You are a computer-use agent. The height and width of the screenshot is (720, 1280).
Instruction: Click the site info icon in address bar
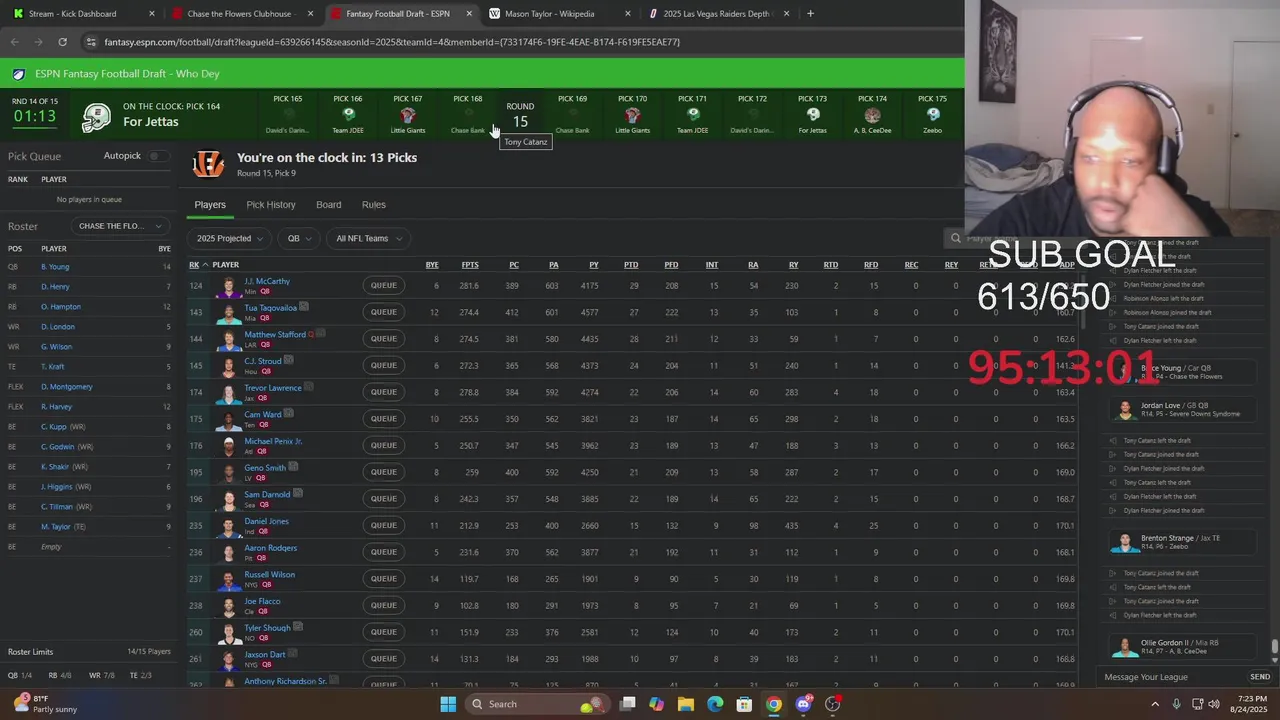[91, 42]
